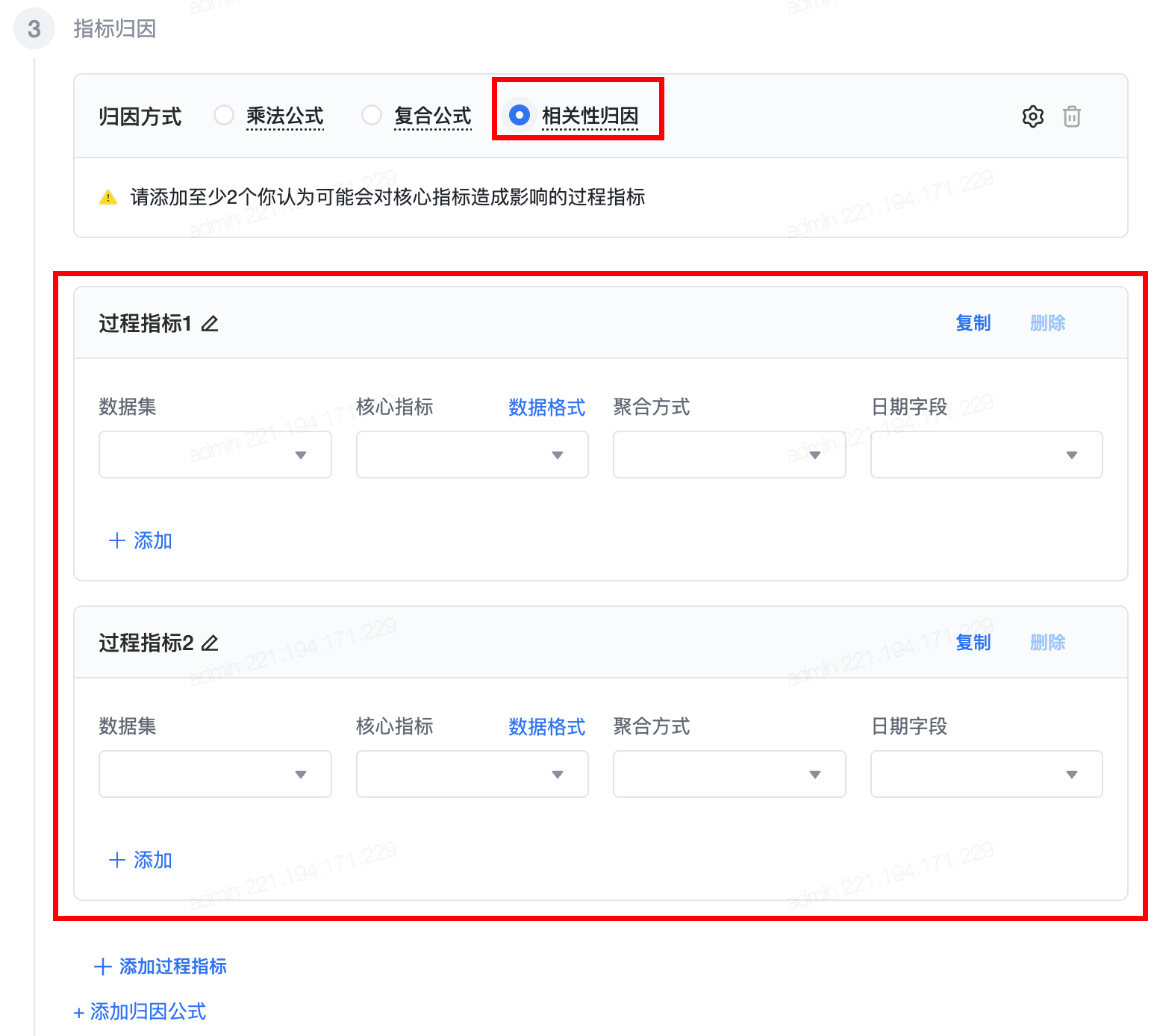
Task: Open the attribution settings gear icon
Action: click(1033, 116)
